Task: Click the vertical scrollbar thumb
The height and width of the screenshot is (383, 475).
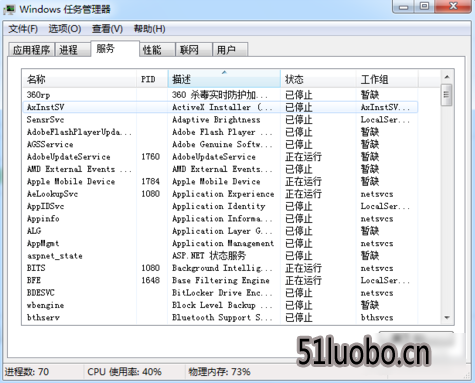Action: point(447,95)
